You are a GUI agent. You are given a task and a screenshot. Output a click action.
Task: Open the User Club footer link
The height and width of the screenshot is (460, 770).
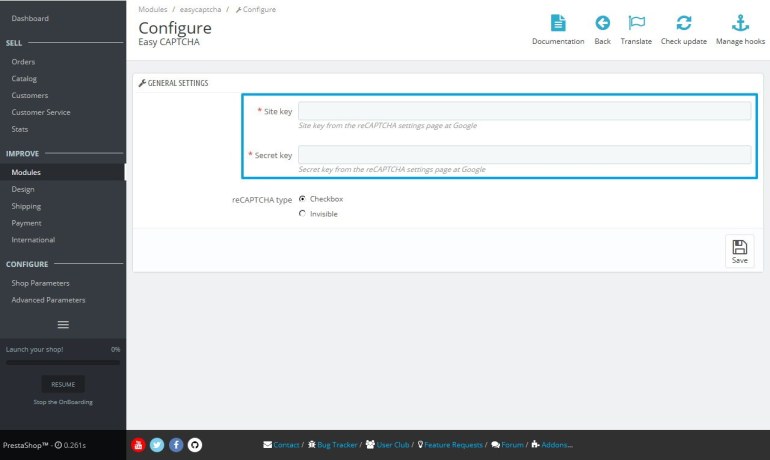[x=393, y=445]
